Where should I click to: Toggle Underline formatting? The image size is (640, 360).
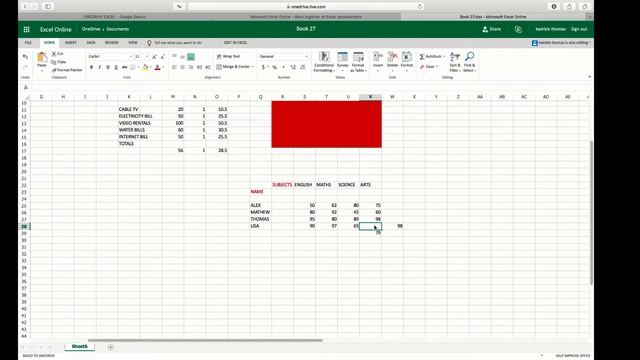108,67
